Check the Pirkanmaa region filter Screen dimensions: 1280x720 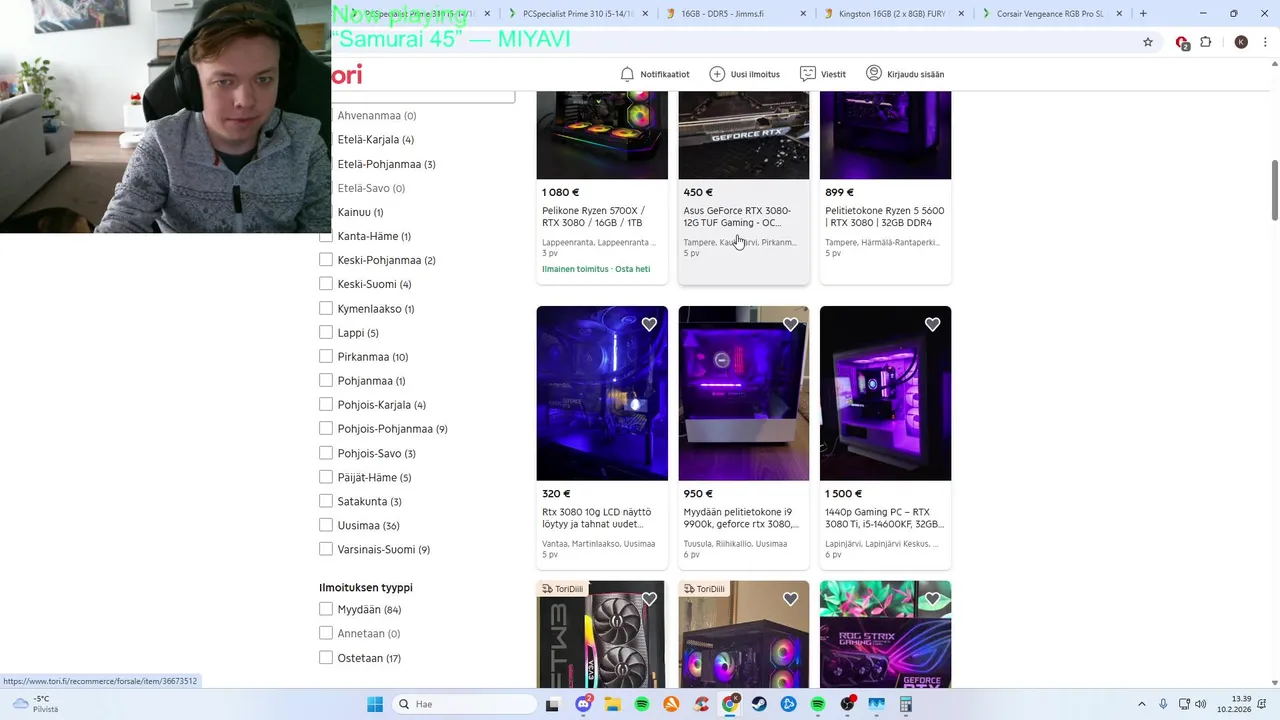pos(326,356)
